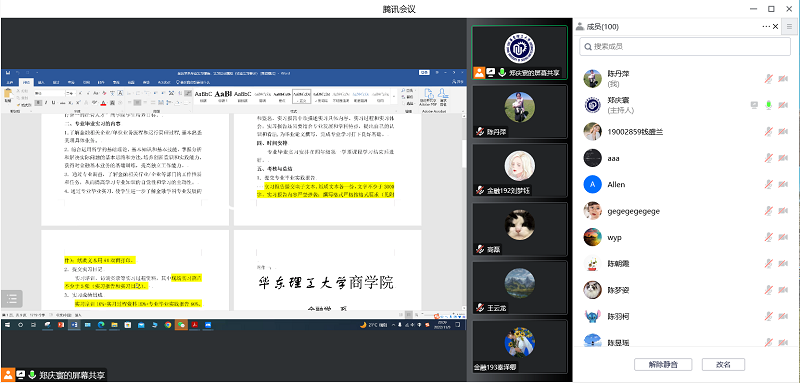Click the screen share icon next to 郑庆寰
Screen dimensions: 800x383
755,105
